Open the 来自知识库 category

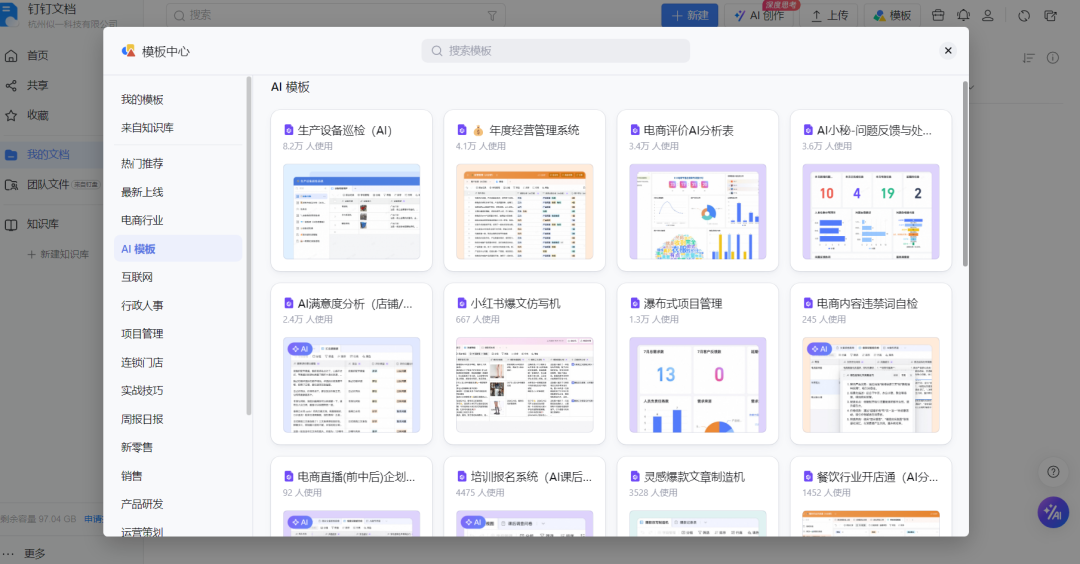tap(147, 127)
